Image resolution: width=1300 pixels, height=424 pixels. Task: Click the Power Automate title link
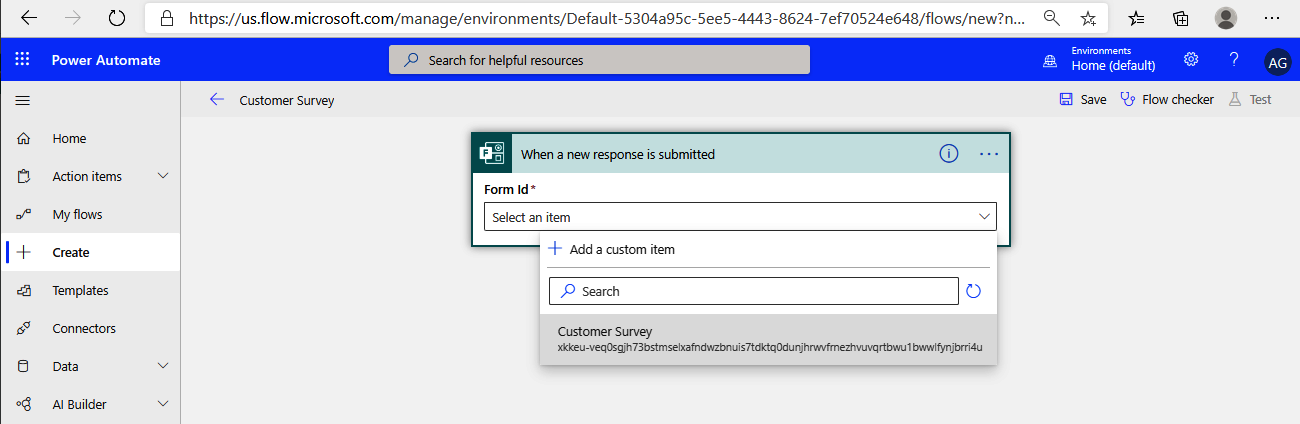106,60
